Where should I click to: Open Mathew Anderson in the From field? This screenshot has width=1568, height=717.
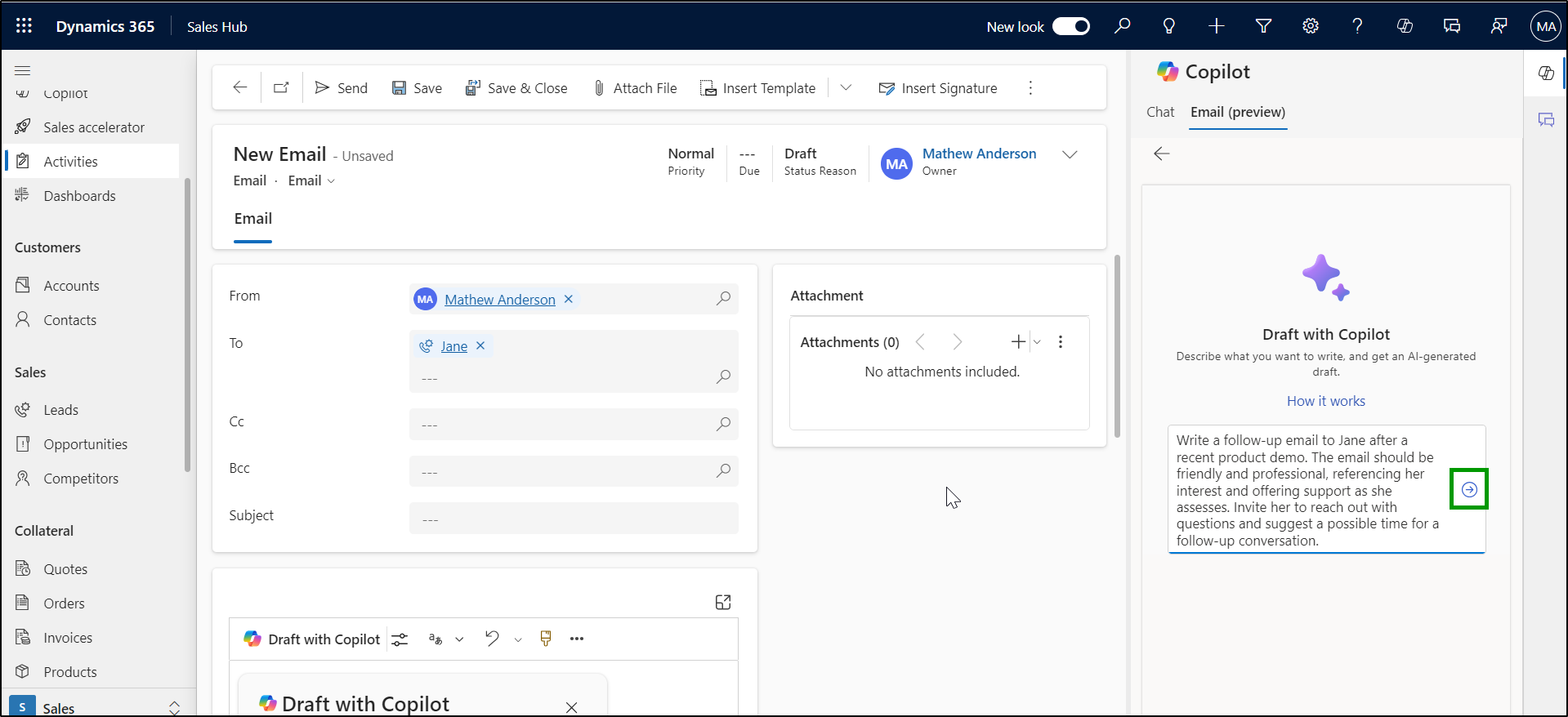tap(500, 300)
